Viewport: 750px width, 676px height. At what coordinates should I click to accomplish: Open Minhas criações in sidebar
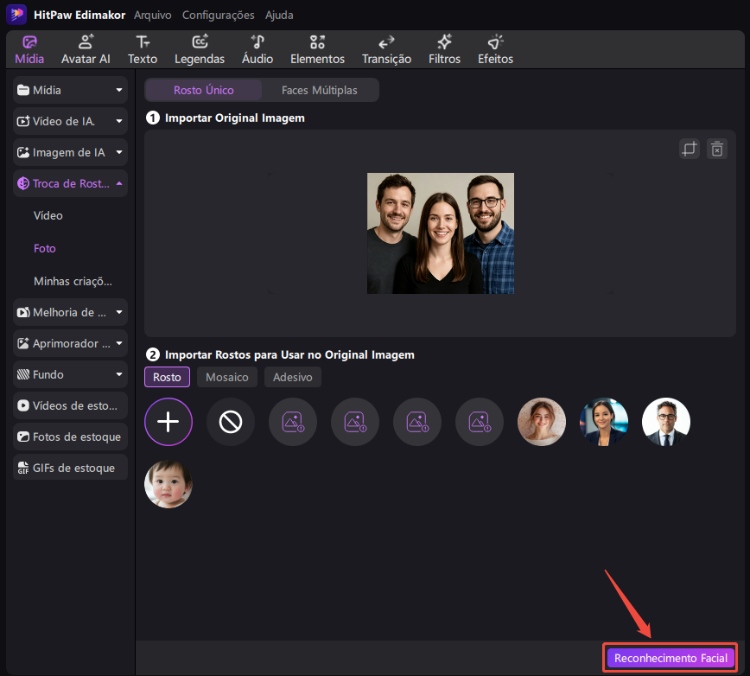[x=72, y=281]
